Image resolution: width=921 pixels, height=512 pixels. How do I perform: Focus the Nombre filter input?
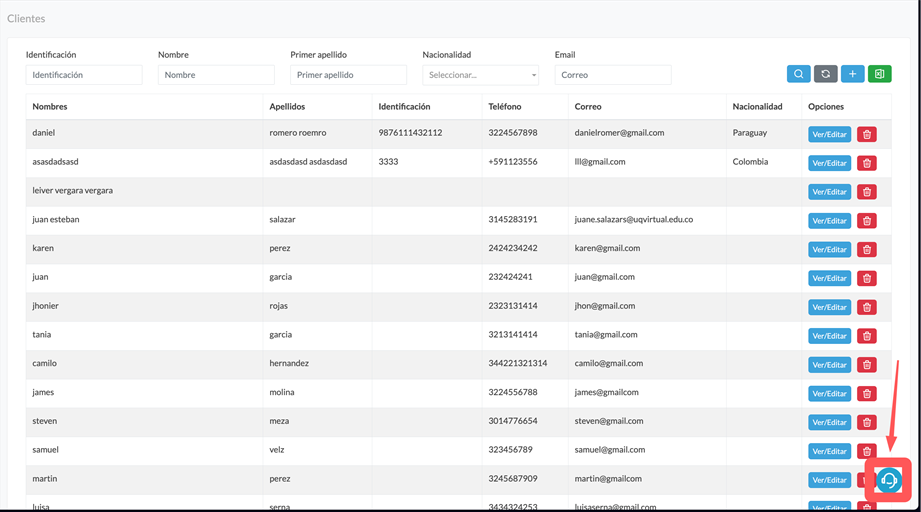(216, 75)
